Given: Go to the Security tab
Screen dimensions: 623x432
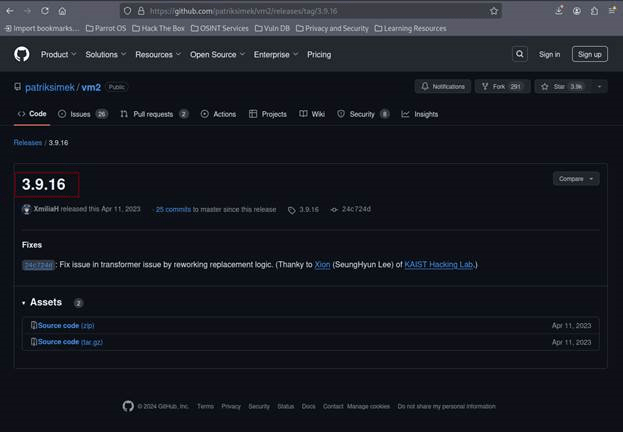Looking at the screenshot, I should 362,114.
